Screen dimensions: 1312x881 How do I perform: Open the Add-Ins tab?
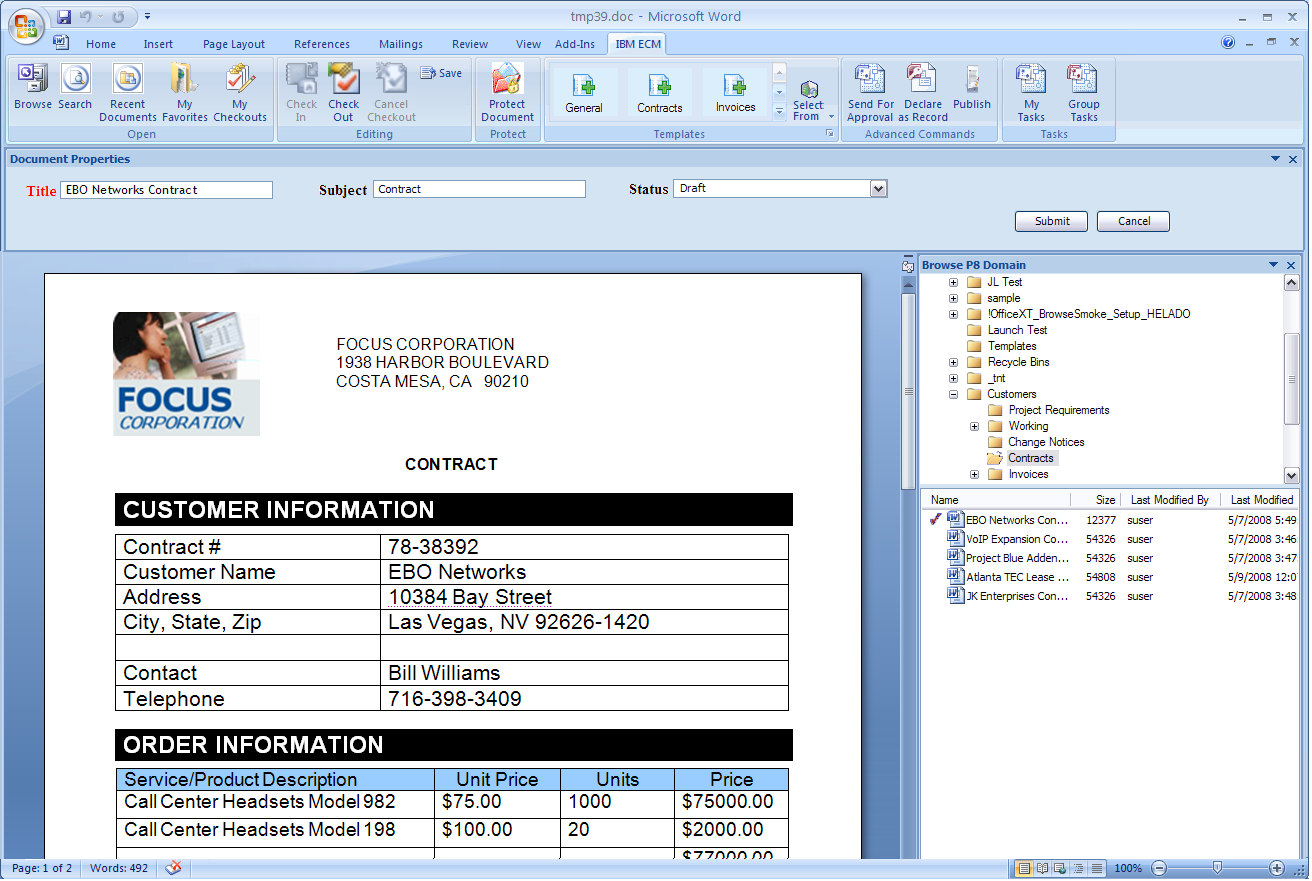click(x=575, y=44)
